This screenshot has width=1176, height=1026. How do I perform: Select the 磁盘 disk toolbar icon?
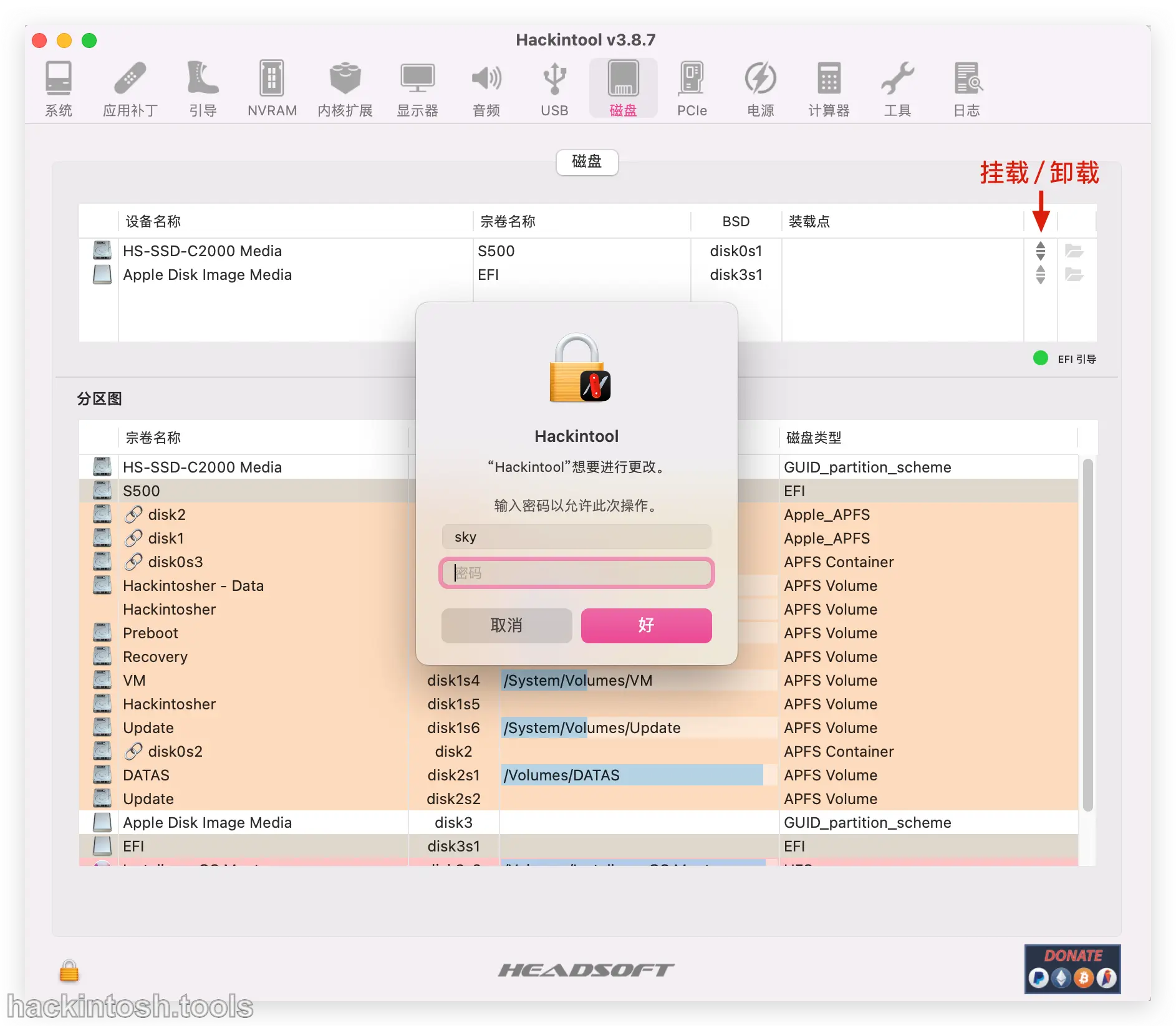(x=623, y=89)
